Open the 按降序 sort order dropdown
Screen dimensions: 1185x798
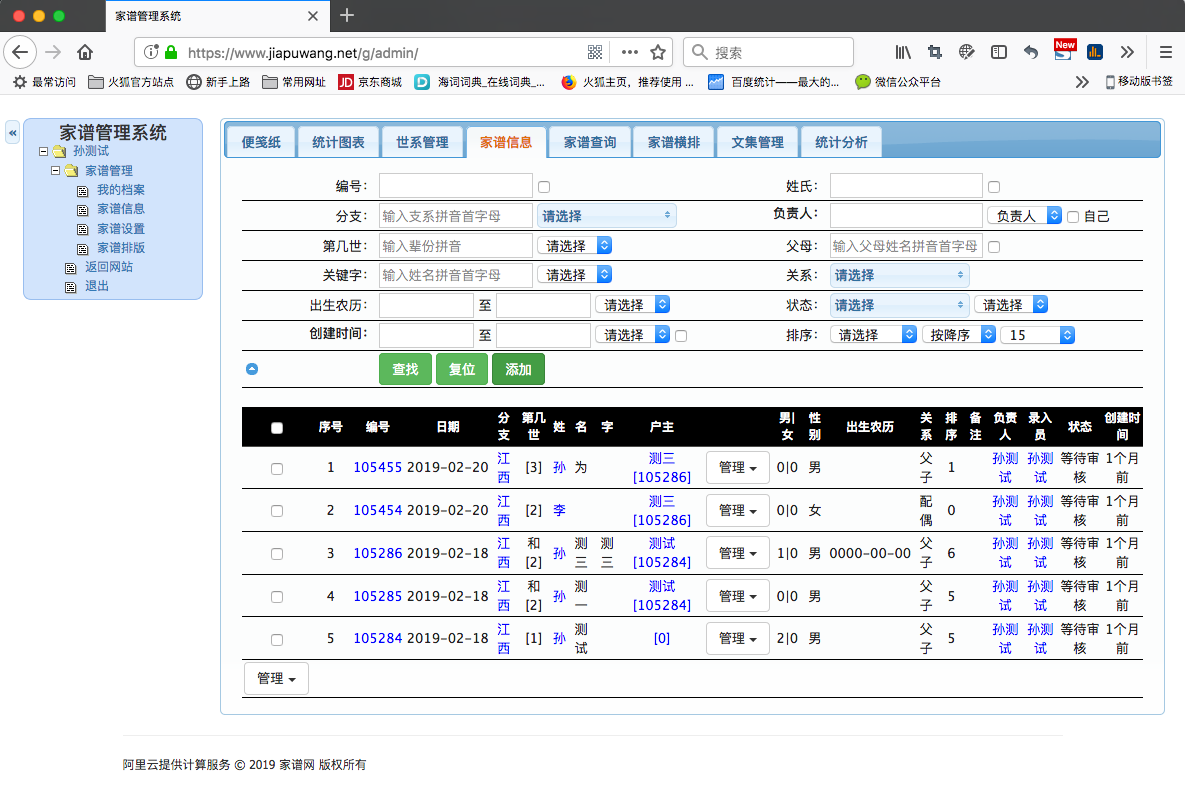(x=959, y=335)
